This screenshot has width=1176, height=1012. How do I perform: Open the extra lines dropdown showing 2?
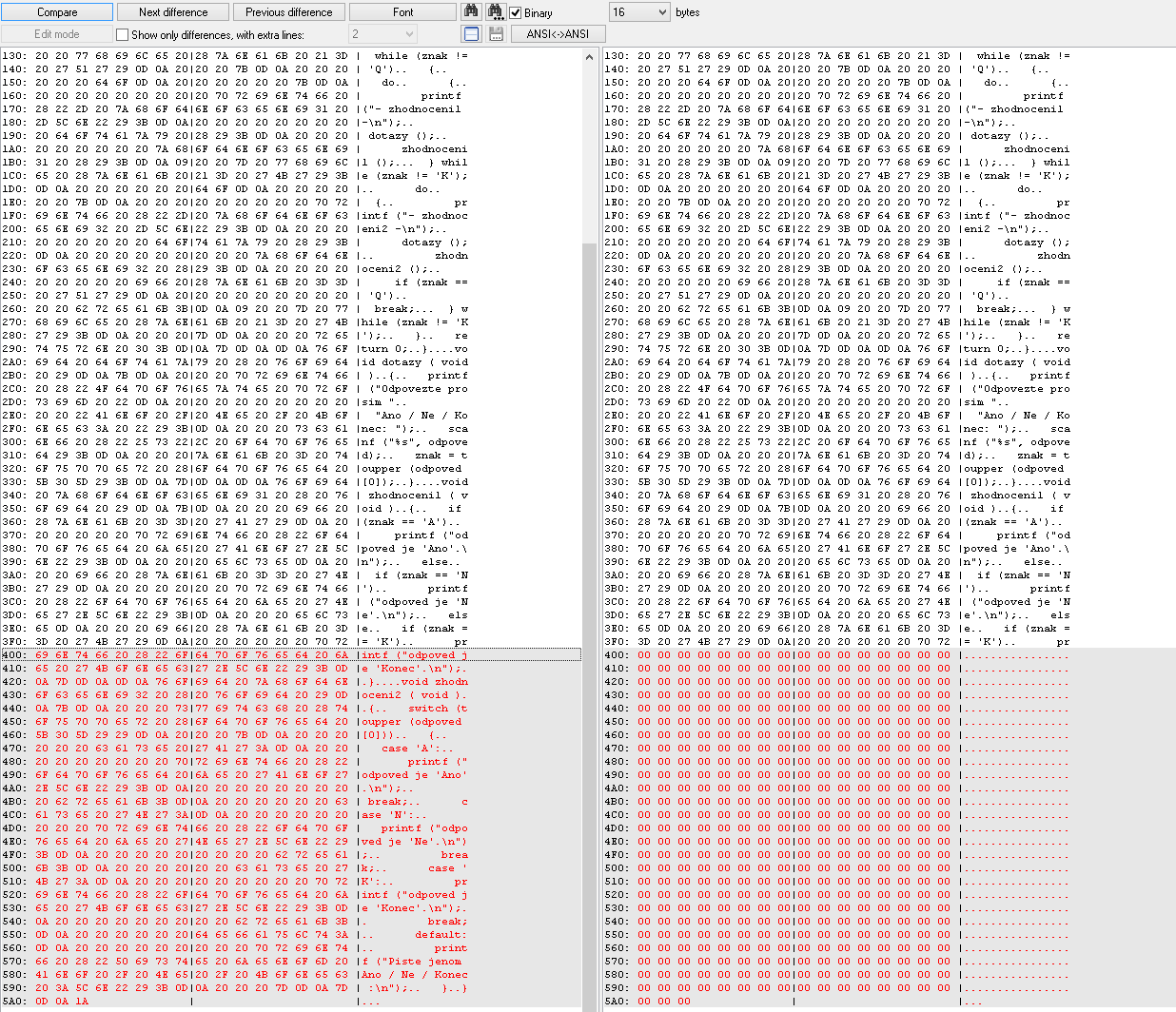pyautogui.click(x=382, y=34)
